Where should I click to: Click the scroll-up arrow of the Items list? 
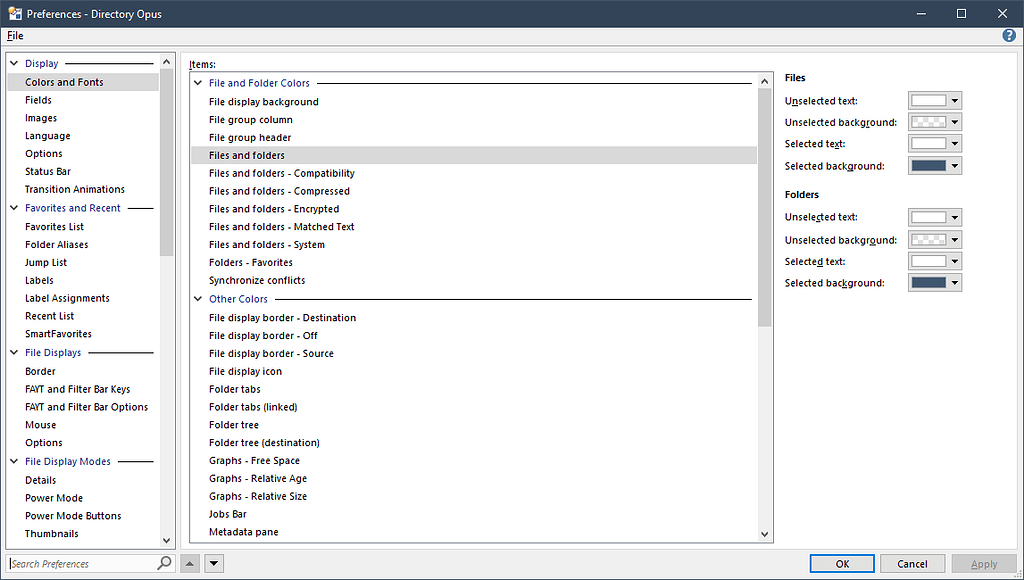pos(764,80)
